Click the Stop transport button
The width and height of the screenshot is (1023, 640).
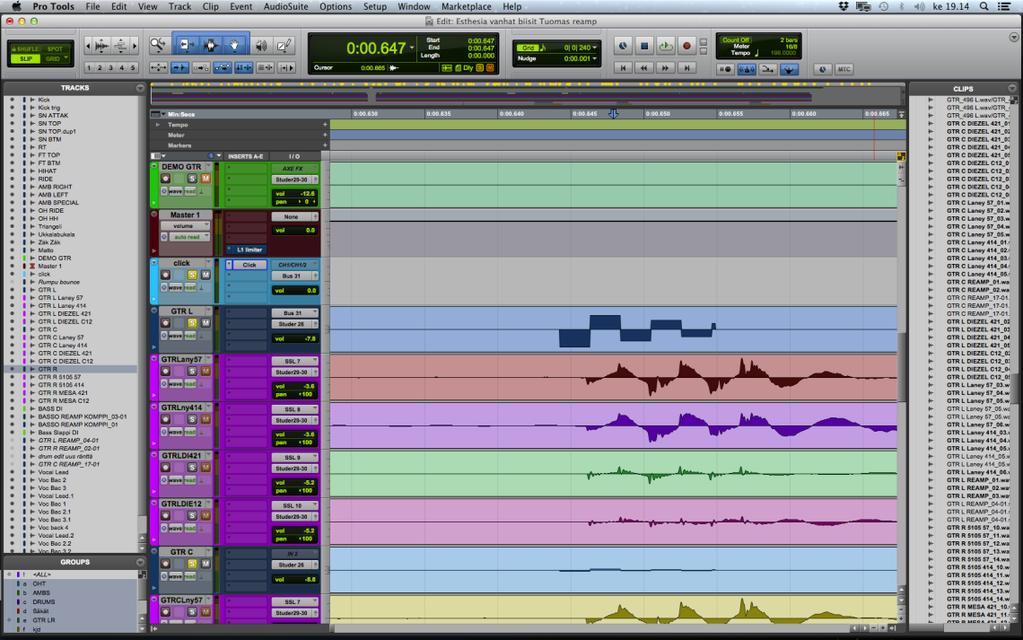(x=644, y=46)
